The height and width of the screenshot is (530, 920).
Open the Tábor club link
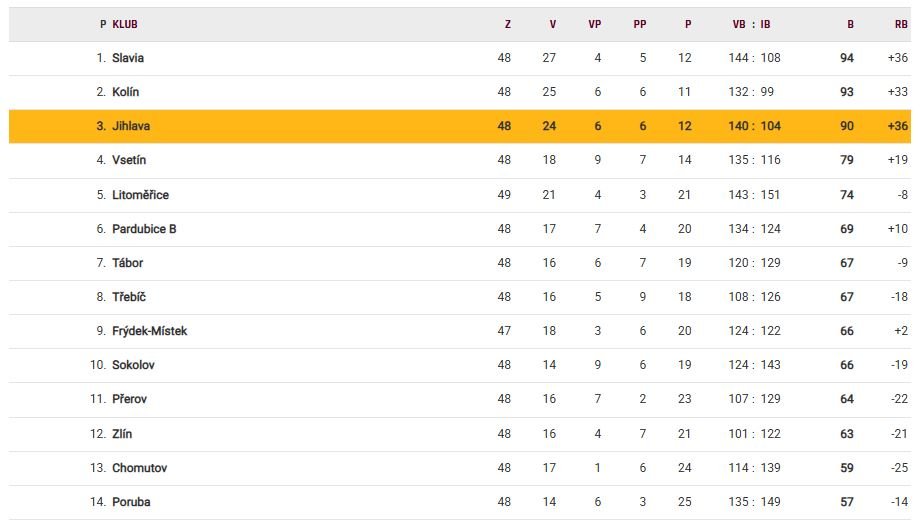tap(127, 263)
